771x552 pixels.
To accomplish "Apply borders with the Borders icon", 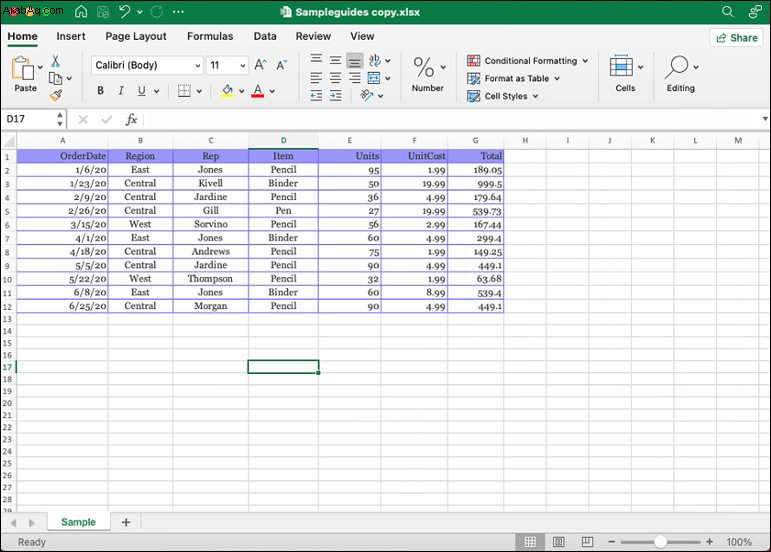I will point(184,90).
